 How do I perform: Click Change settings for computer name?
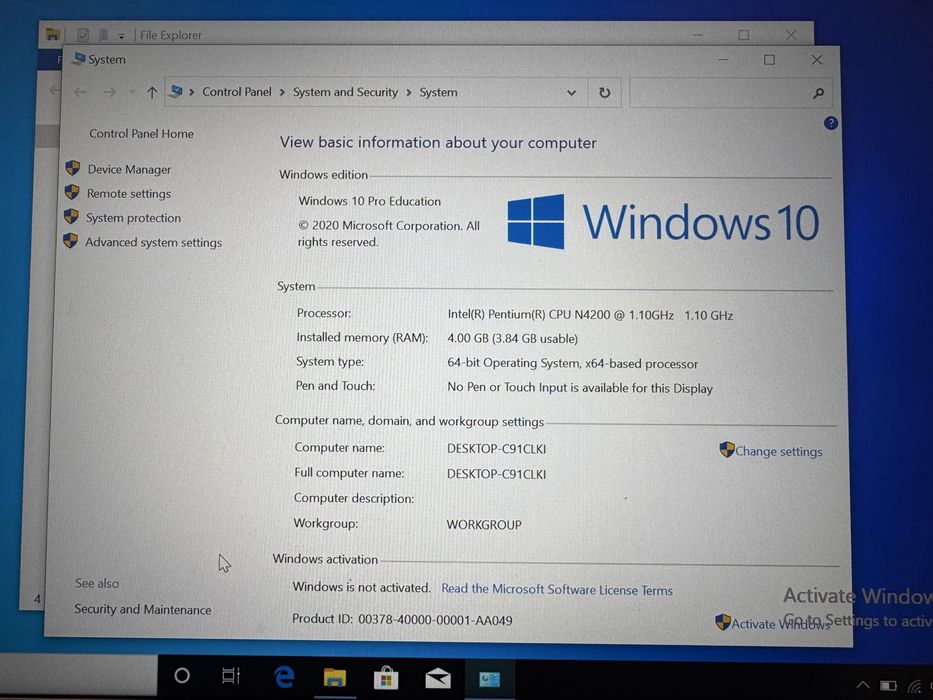pos(779,451)
